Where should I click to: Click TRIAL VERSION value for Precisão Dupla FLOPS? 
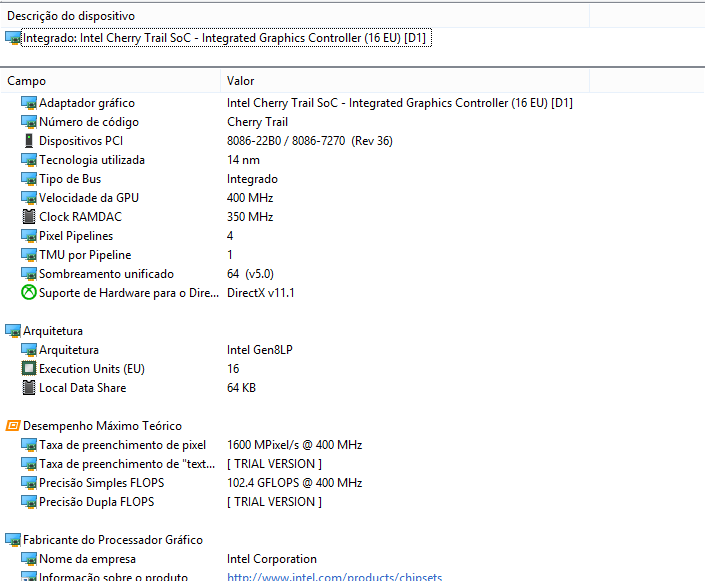[x=274, y=502]
